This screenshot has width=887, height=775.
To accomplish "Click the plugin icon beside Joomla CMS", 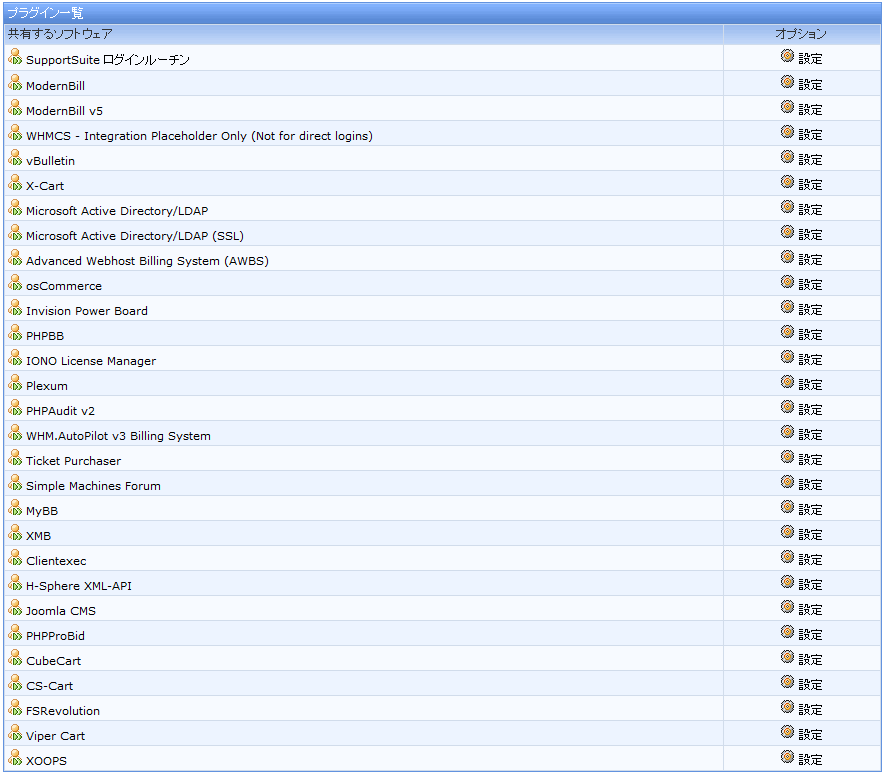I will (15, 608).
